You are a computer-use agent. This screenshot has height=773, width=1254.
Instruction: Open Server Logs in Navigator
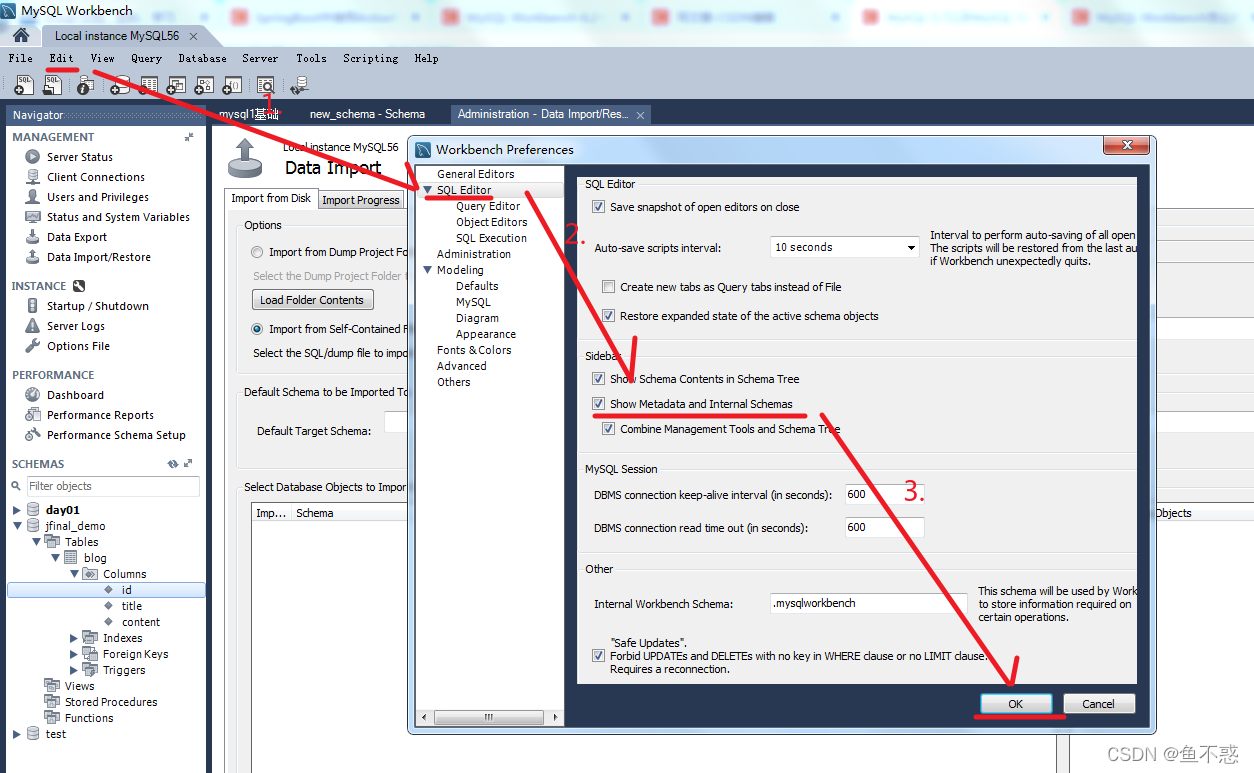click(76, 326)
